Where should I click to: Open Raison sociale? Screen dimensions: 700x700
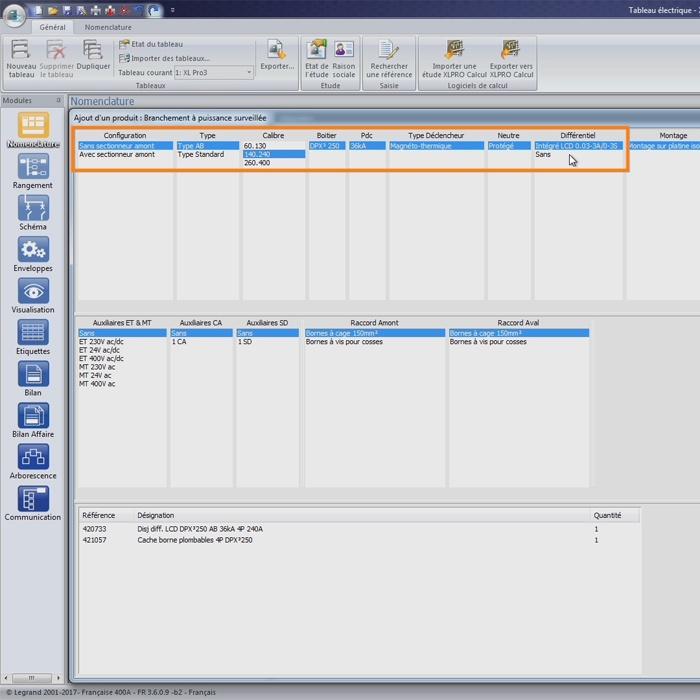344,59
